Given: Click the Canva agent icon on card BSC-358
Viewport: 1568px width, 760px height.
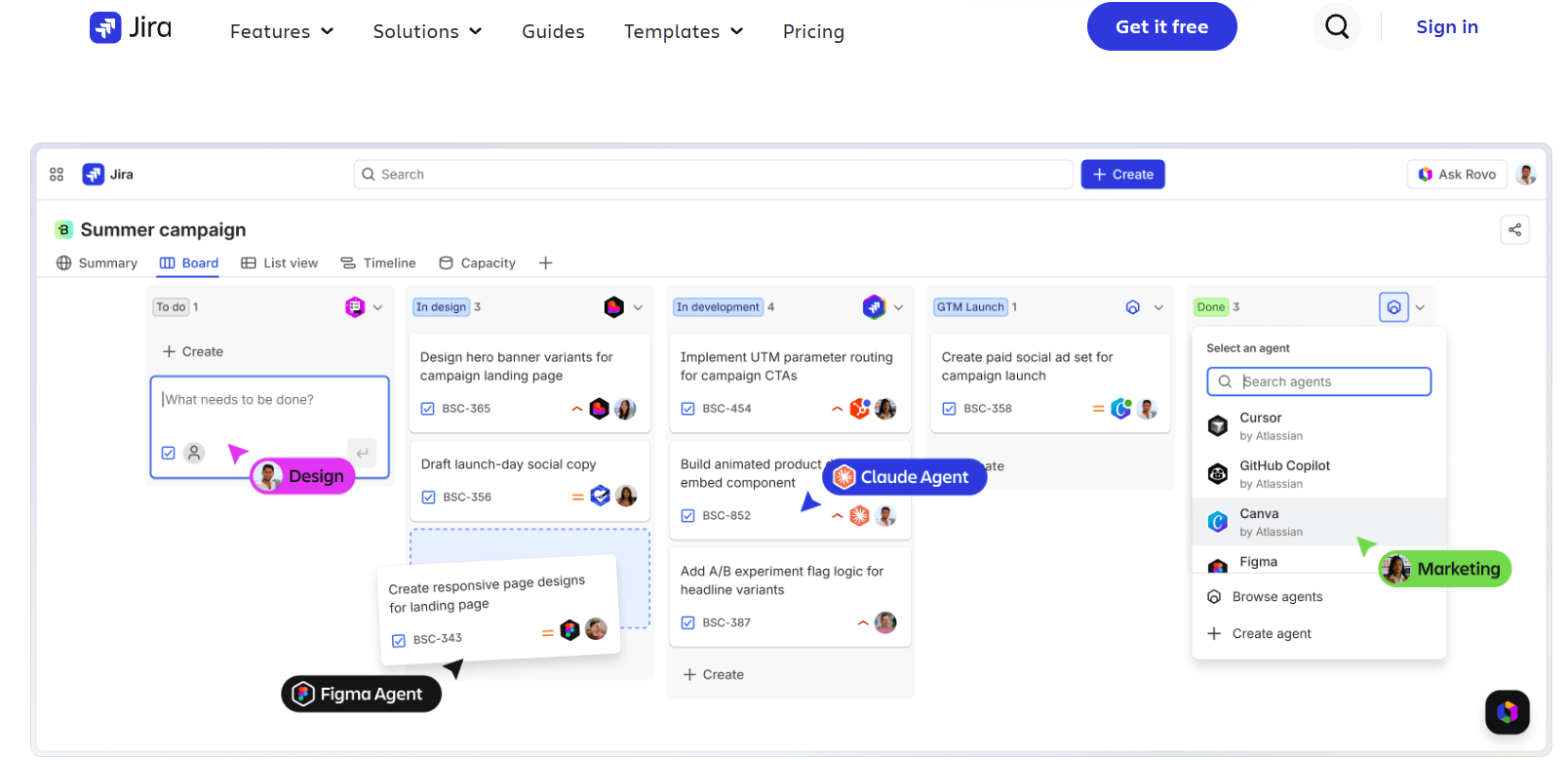Looking at the screenshot, I should click(1121, 409).
